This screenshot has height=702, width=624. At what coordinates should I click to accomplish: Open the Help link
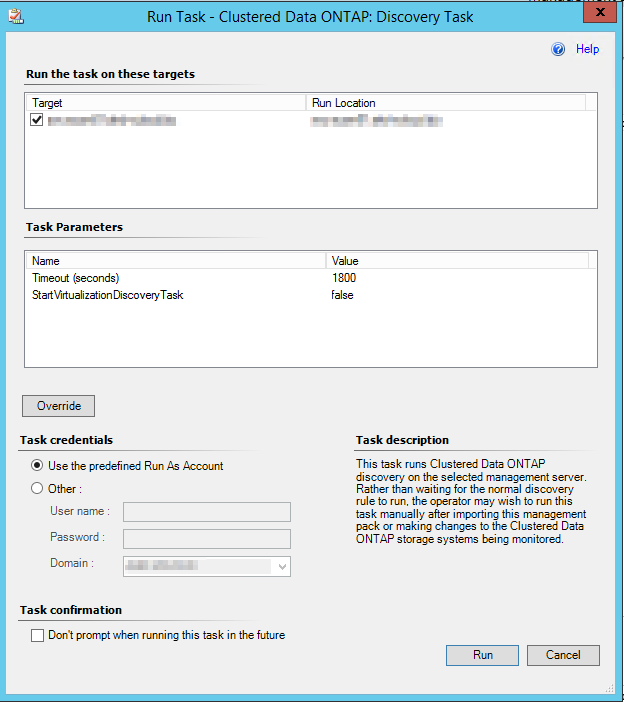(587, 49)
